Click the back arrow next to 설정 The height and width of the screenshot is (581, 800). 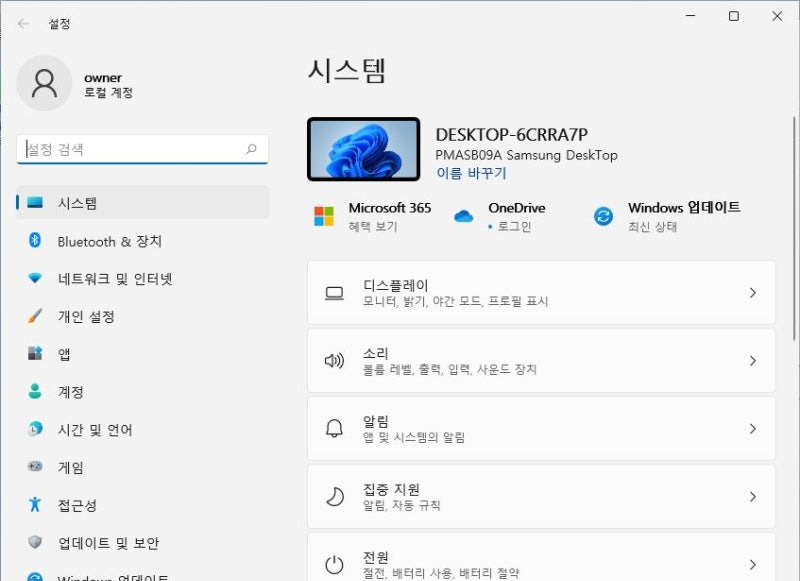[x=23, y=23]
